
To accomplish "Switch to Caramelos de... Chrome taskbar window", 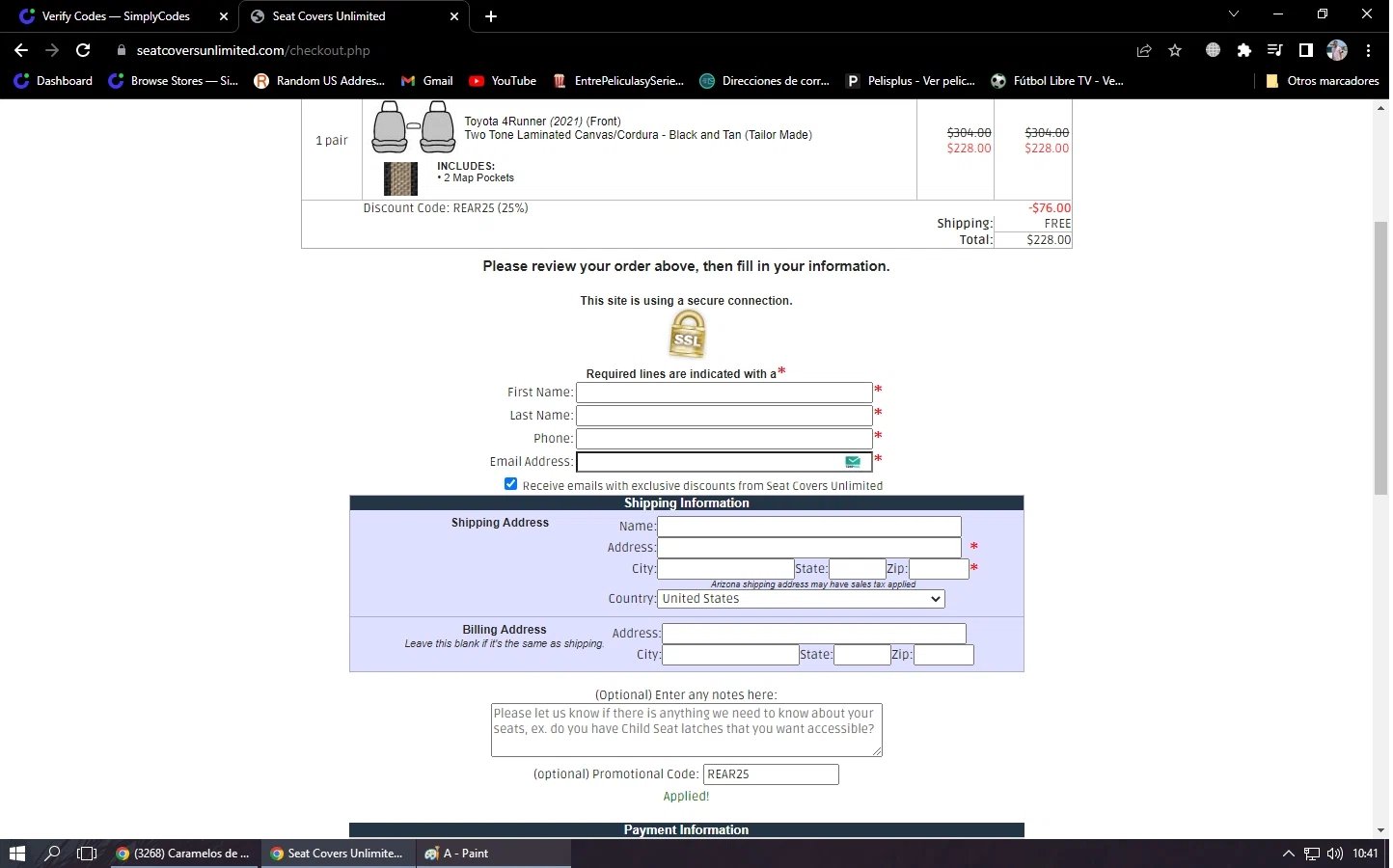I will click(x=183, y=854).
